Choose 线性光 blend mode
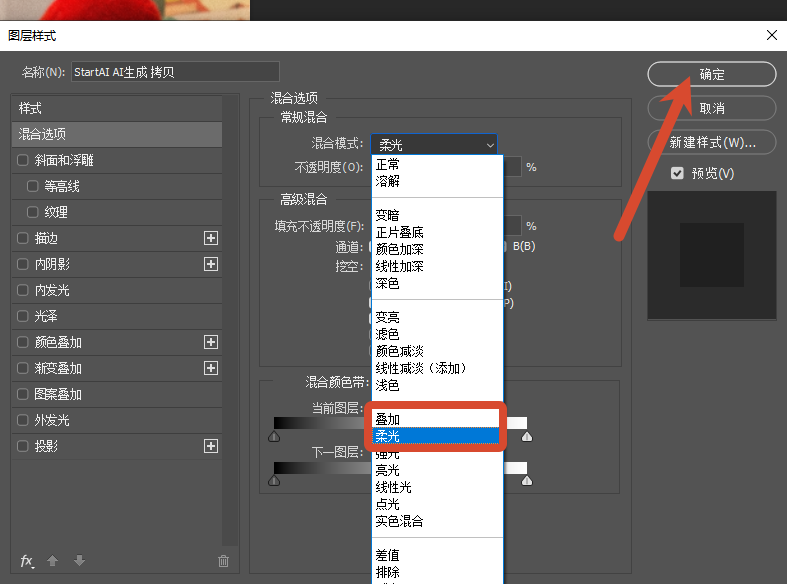787x584 pixels. coord(437,487)
